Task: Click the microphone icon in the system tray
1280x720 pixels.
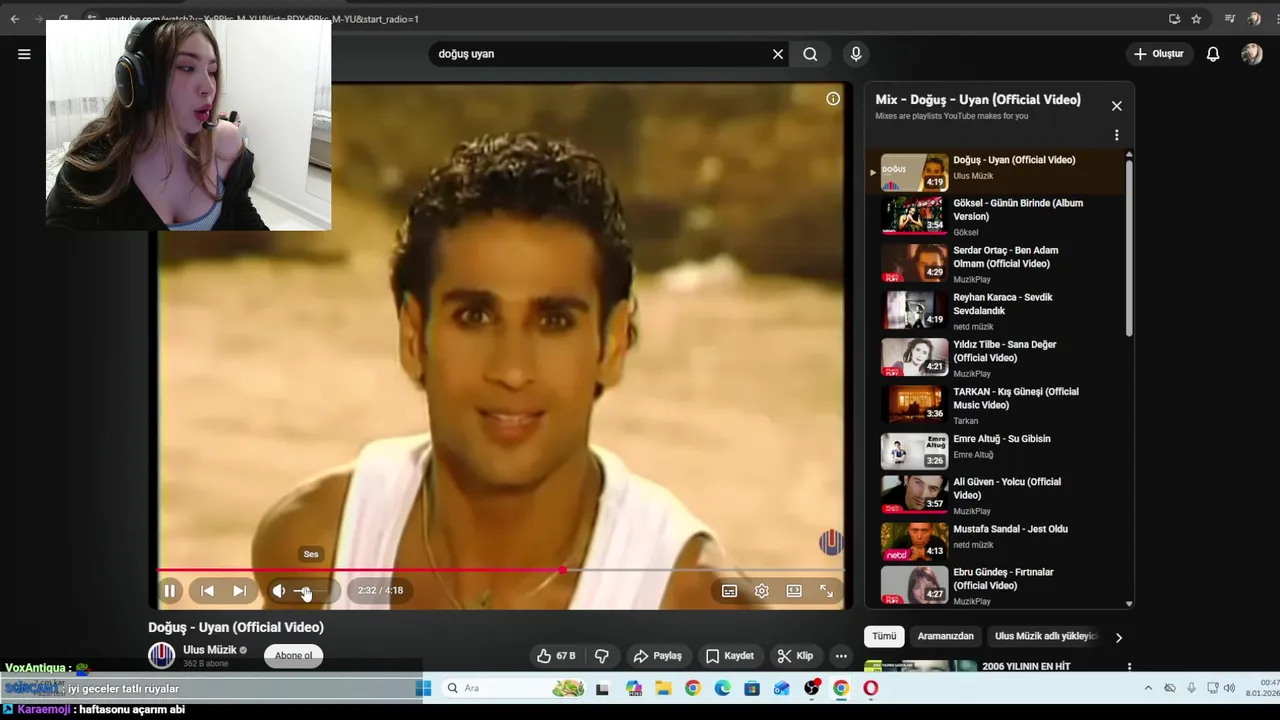Action: [x=1191, y=688]
